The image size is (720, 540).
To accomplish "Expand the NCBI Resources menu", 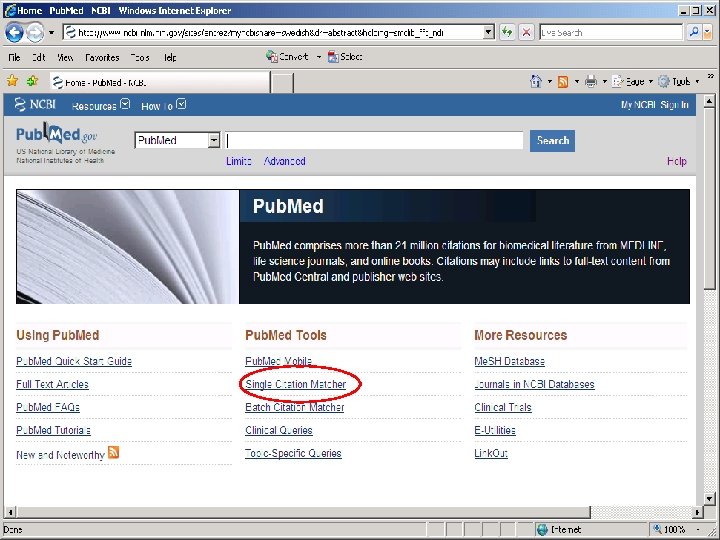I will (101, 106).
